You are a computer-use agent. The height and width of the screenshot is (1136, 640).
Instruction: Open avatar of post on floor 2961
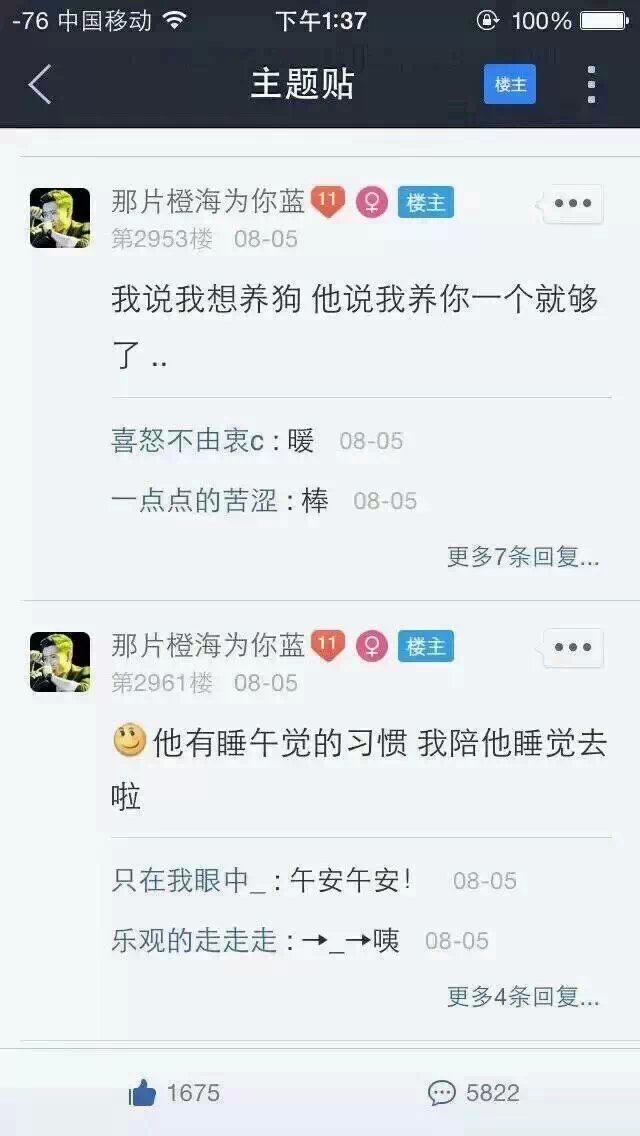point(60,661)
